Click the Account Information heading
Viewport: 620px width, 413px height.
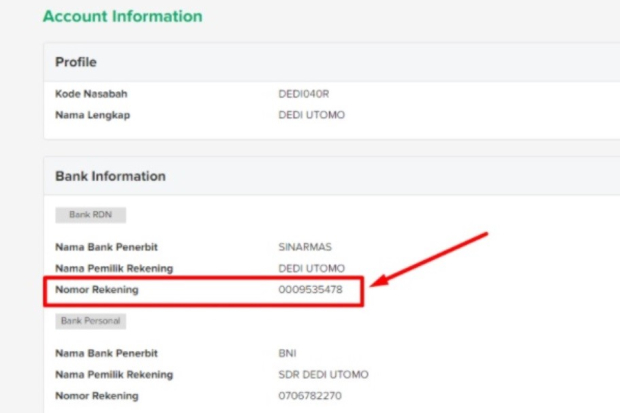pyautogui.click(x=122, y=17)
